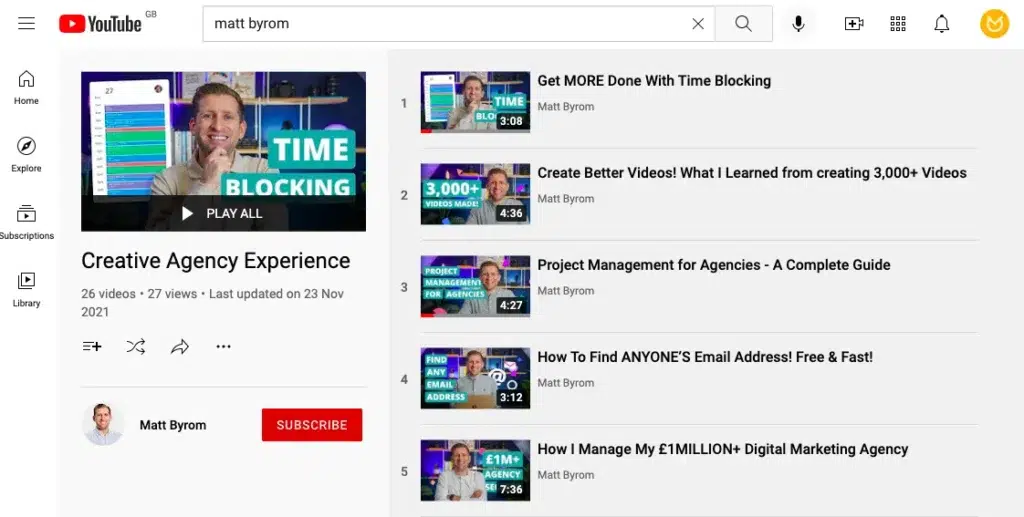Open Explore in sidebar
The width and height of the screenshot is (1024, 517).
tap(27, 154)
